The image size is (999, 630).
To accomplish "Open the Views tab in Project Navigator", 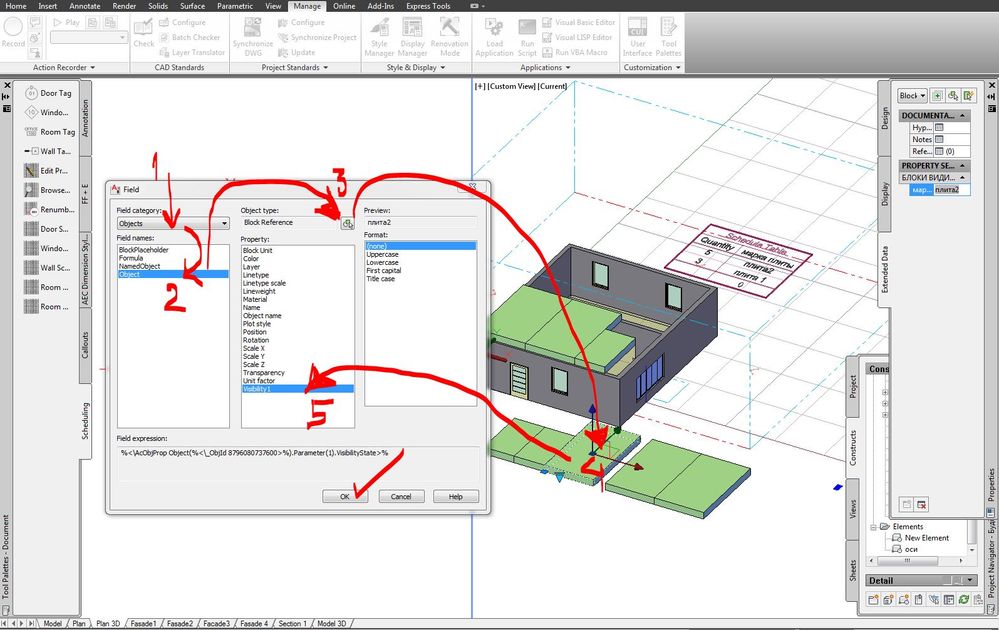I will 852,509.
